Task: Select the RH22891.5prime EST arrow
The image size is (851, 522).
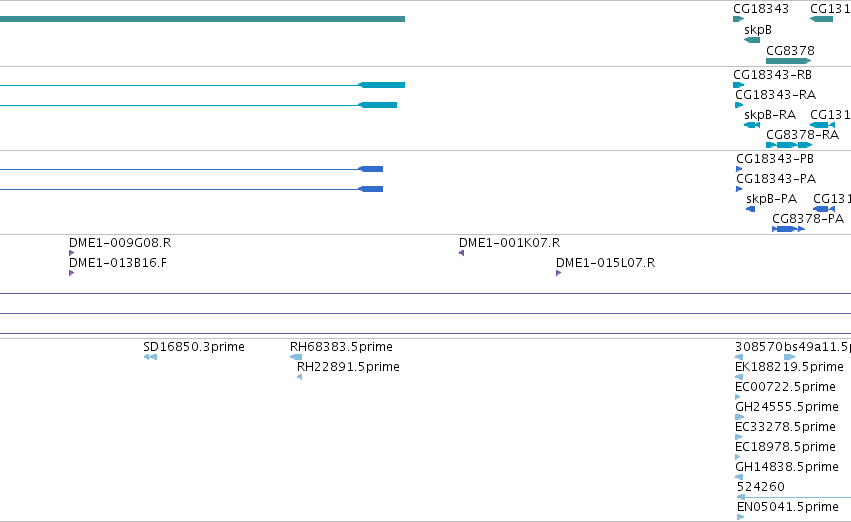Action: tap(299, 377)
